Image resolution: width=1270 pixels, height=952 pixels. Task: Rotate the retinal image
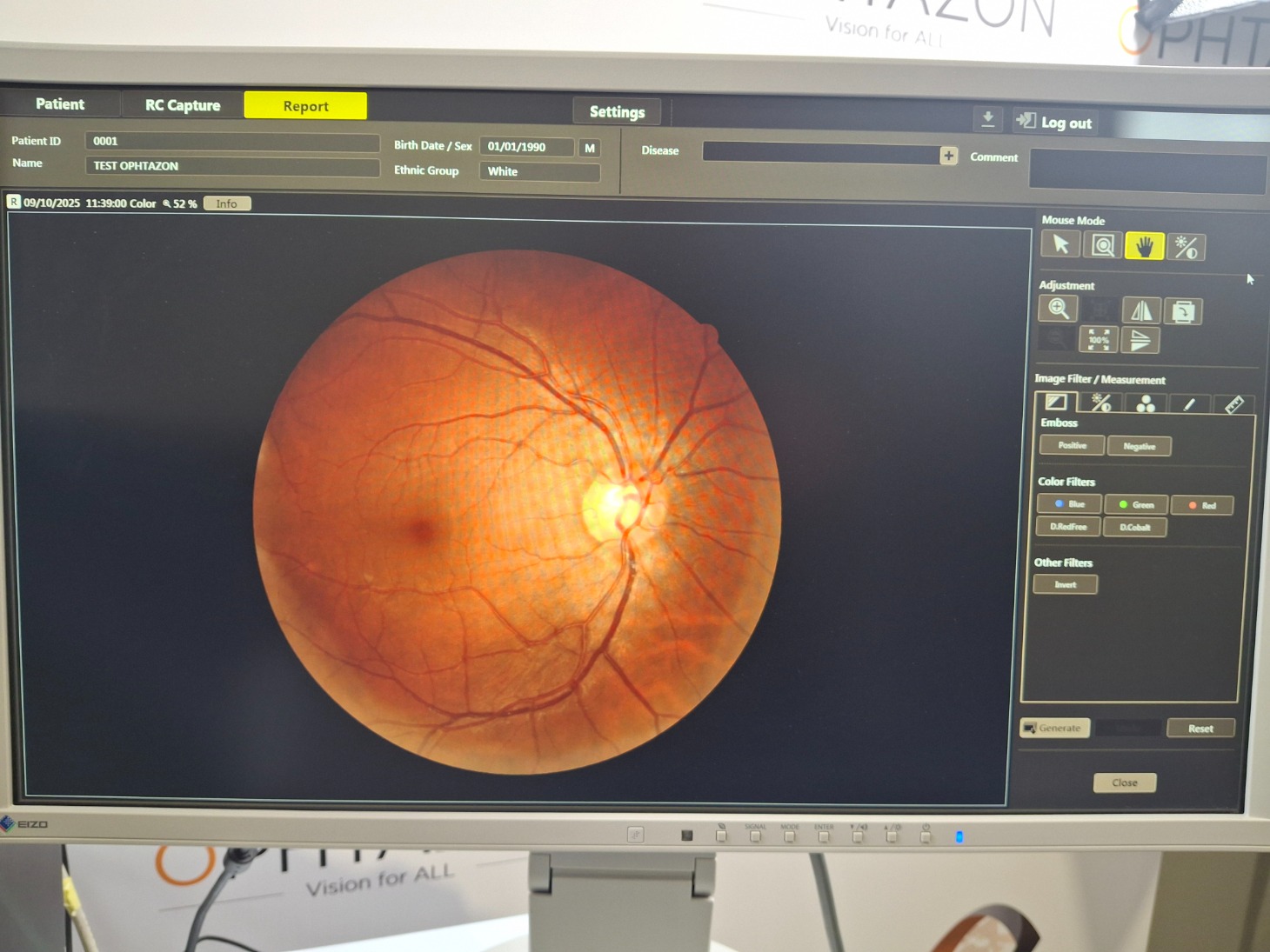tap(1182, 311)
